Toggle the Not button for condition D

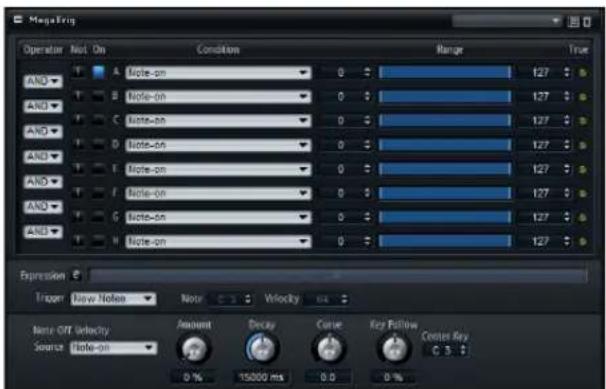(78, 144)
